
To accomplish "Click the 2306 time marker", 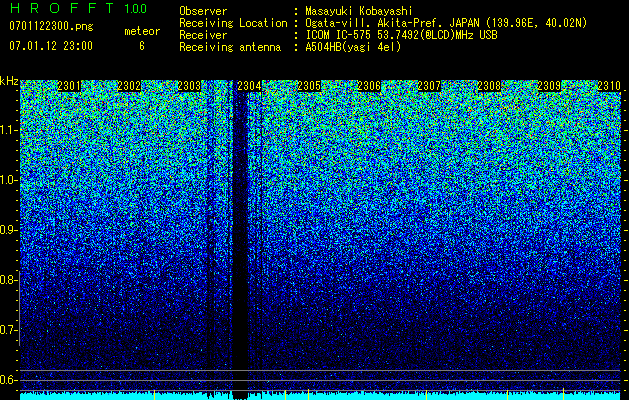I will point(369,86).
